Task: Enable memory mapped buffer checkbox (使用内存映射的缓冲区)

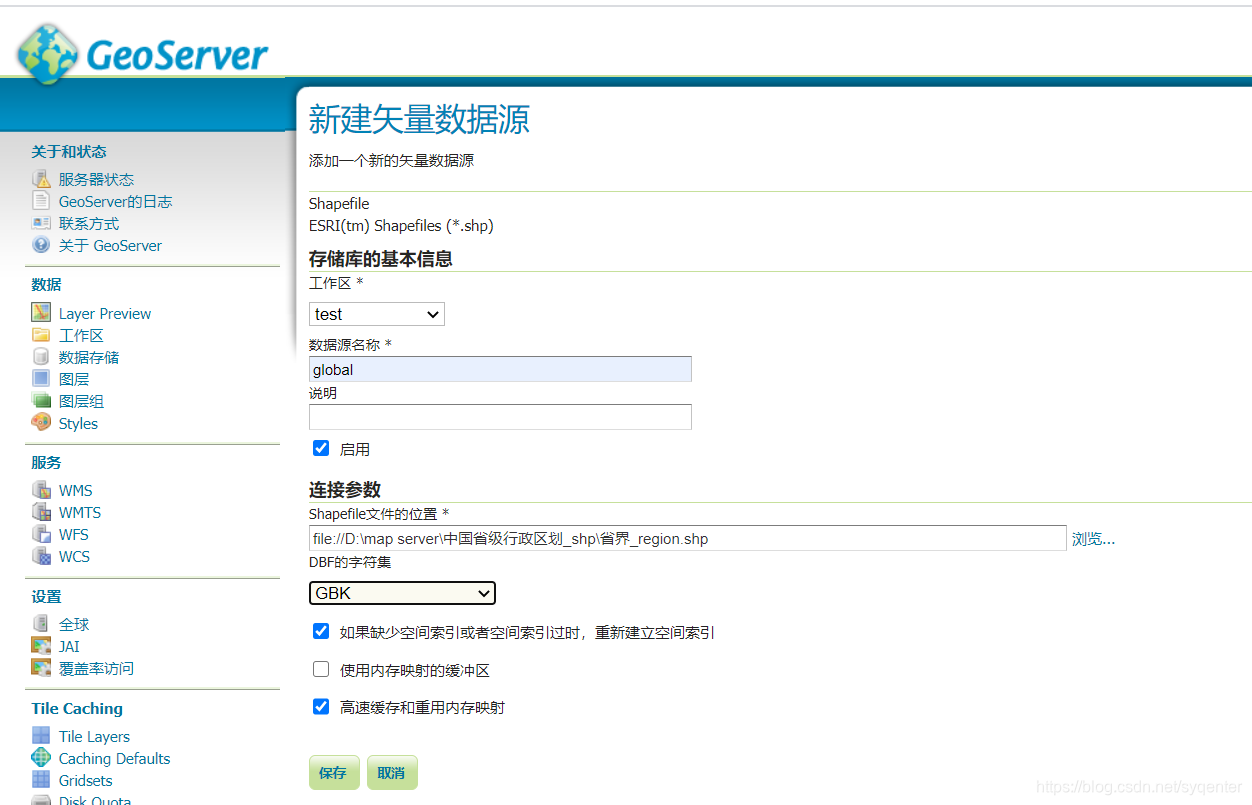Action: click(x=321, y=669)
